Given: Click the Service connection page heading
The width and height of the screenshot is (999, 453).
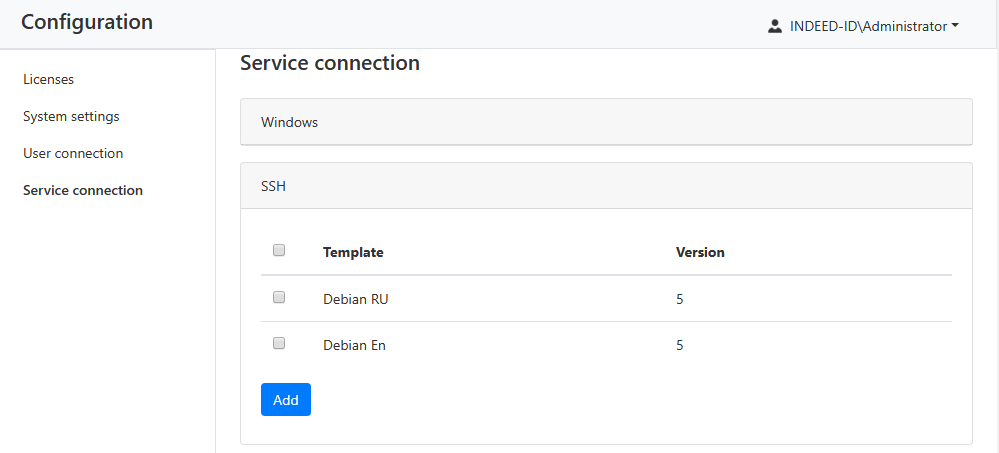Looking at the screenshot, I should click(330, 63).
